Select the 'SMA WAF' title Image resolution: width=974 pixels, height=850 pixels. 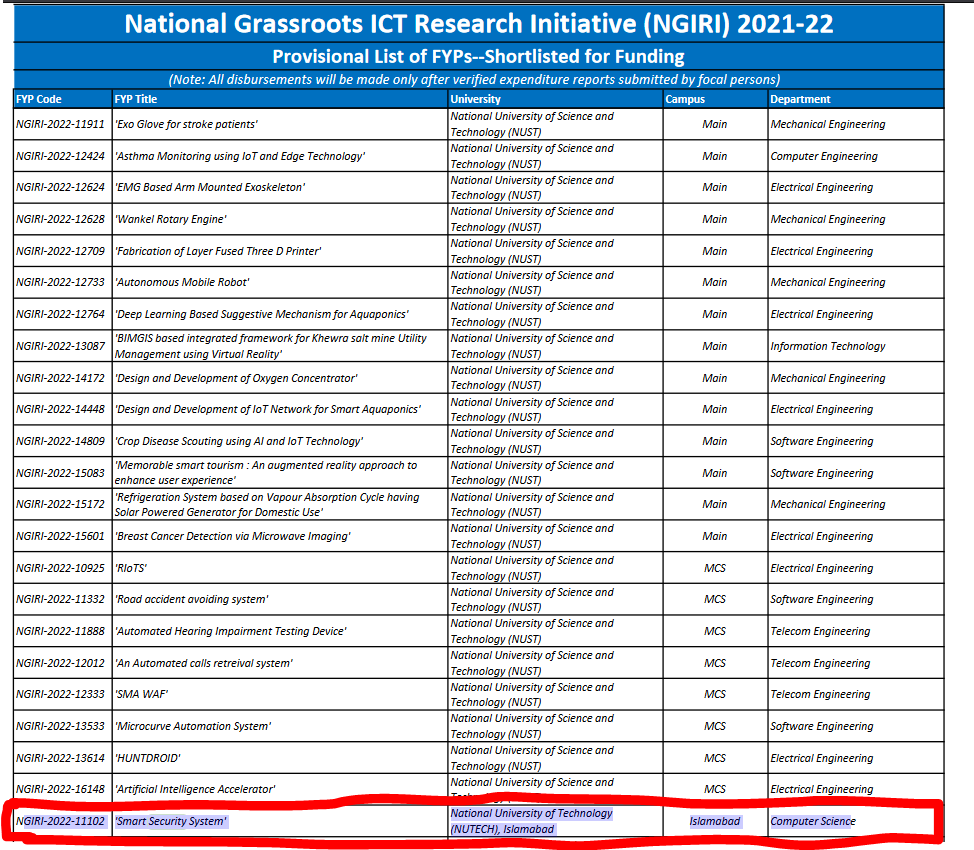(142, 695)
